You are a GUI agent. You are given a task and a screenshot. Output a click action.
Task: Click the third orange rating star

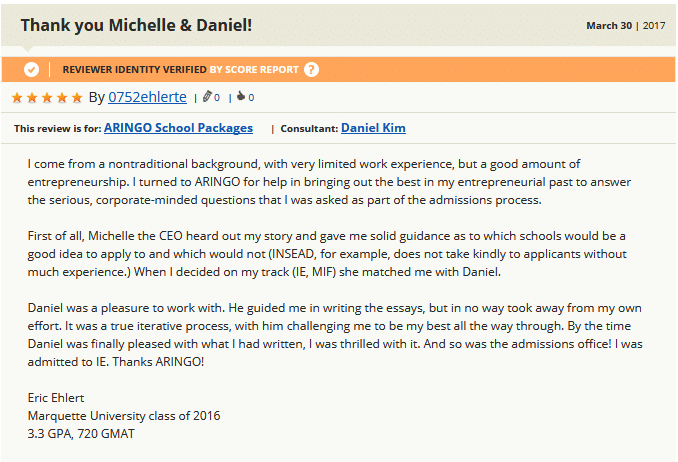tap(47, 97)
